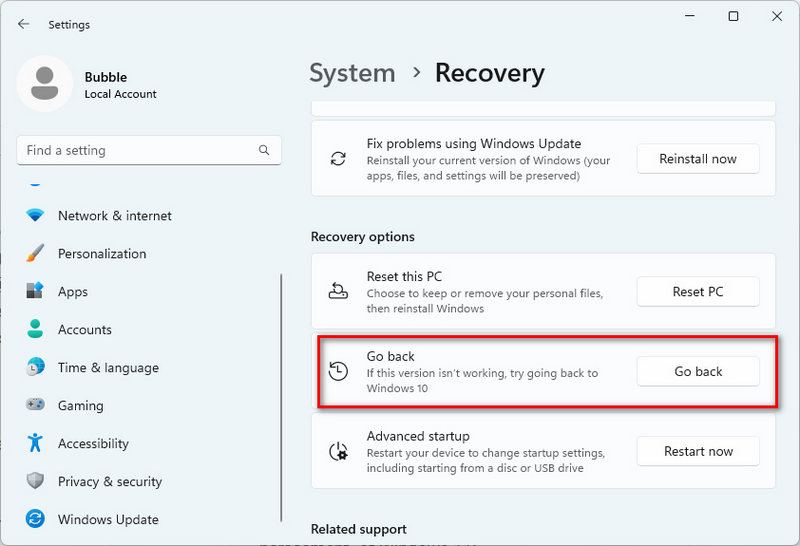
Task: Click the Go back card title text
Action: (390, 356)
